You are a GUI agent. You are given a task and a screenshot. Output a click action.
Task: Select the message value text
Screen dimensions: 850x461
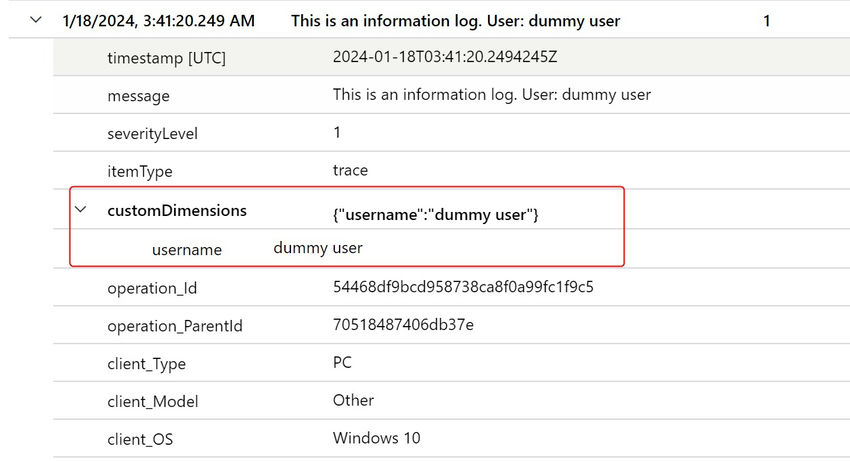pos(492,95)
